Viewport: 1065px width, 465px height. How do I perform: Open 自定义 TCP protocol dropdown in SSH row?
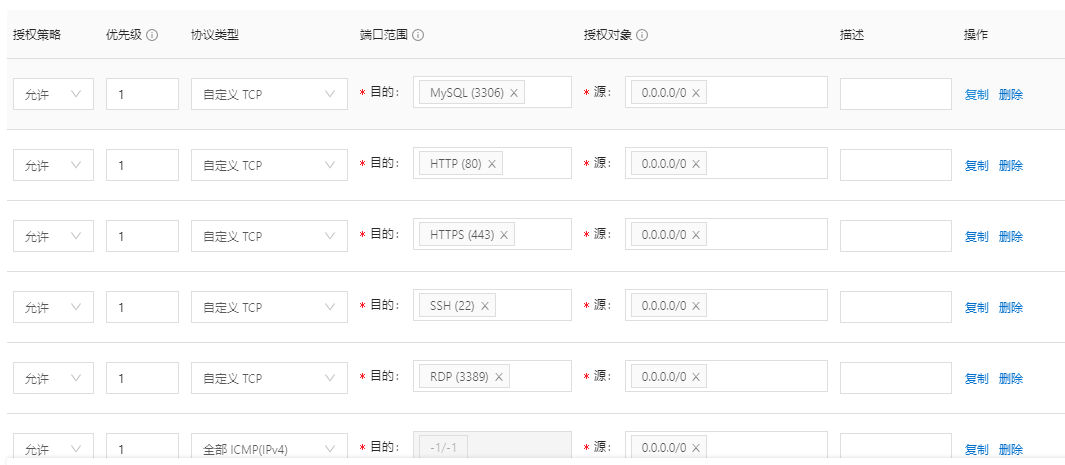(x=270, y=307)
